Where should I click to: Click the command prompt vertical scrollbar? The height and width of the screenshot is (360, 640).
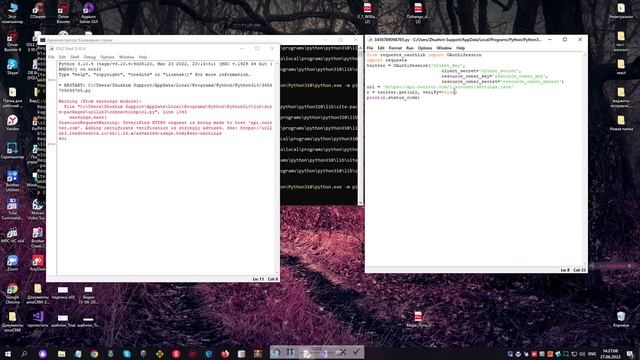[360, 125]
